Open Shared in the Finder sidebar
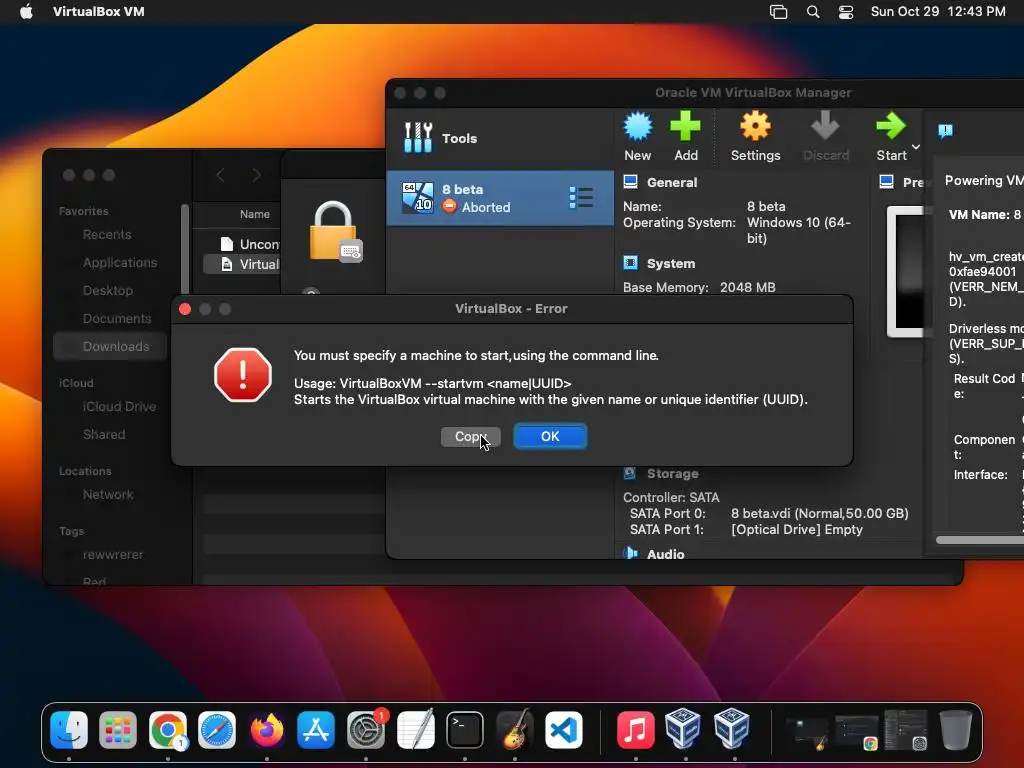Viewport: 1024px width, 768px height. point(104,434)
